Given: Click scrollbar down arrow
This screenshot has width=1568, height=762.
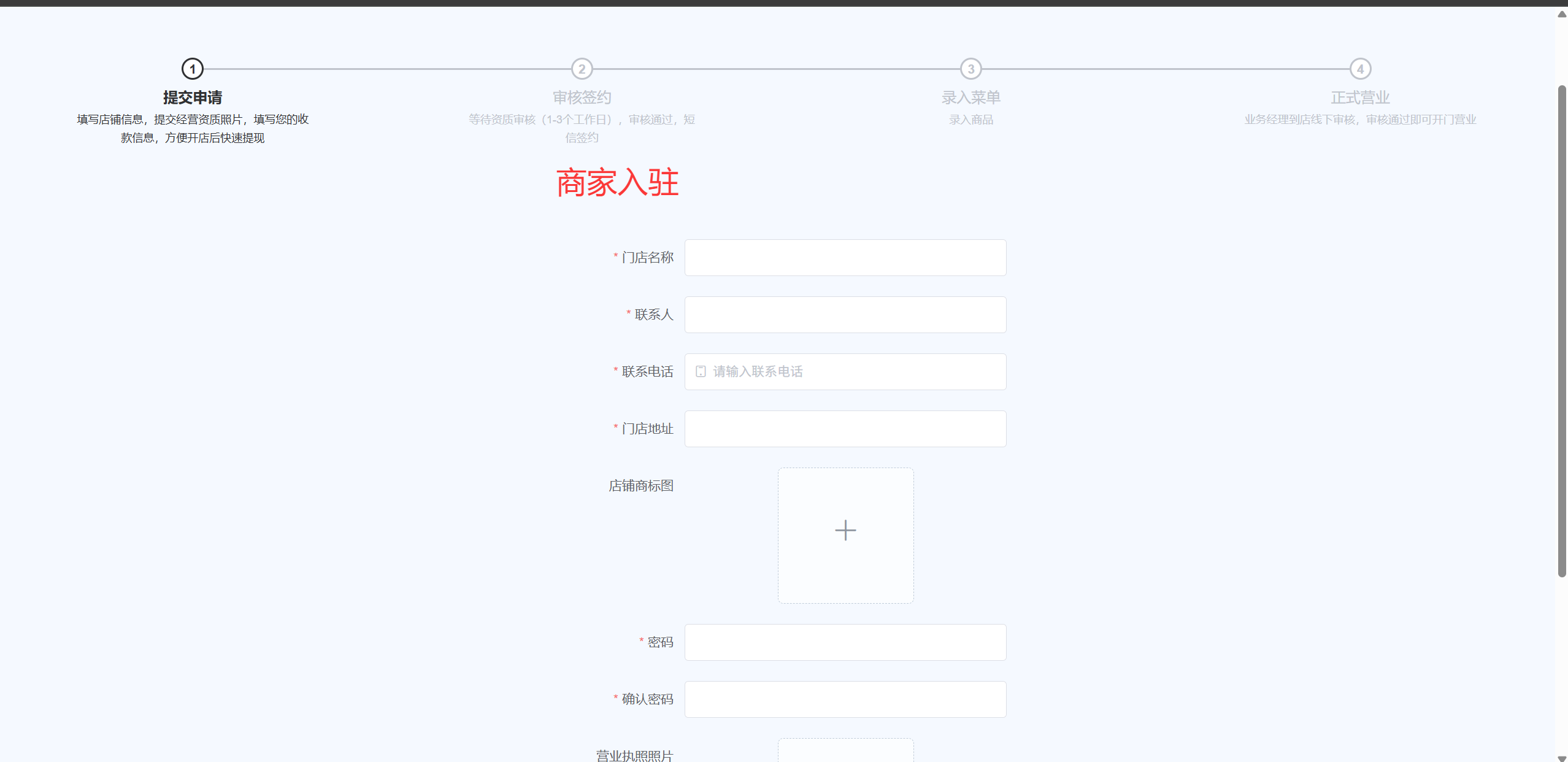Looking at the screenshot, I should coord(1561,758).
